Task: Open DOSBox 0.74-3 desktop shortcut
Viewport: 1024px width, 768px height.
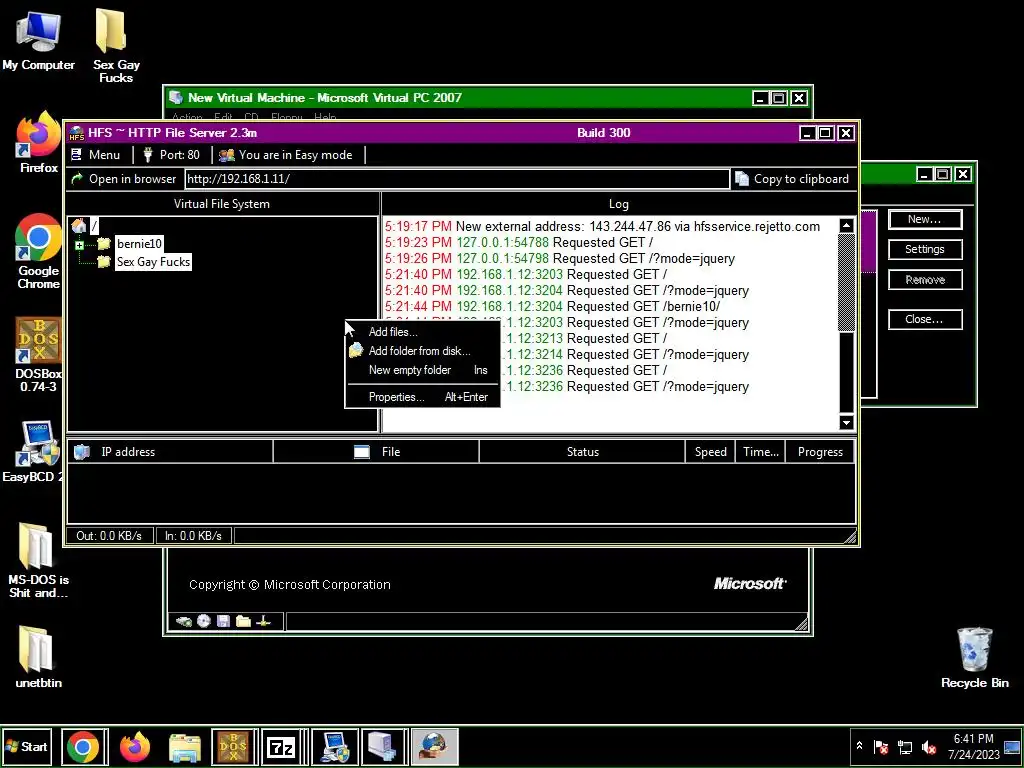Action: [x=39, y=355]
